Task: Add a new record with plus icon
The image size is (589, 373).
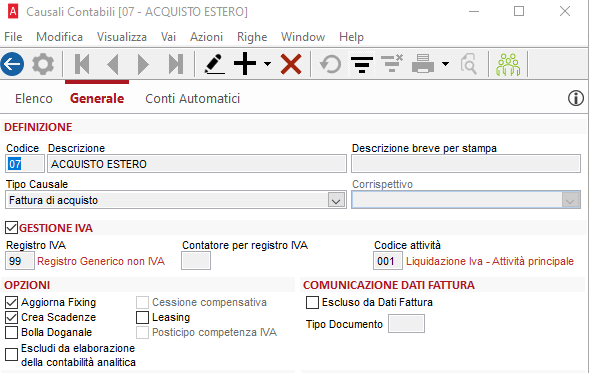Action: pos(245,64)
